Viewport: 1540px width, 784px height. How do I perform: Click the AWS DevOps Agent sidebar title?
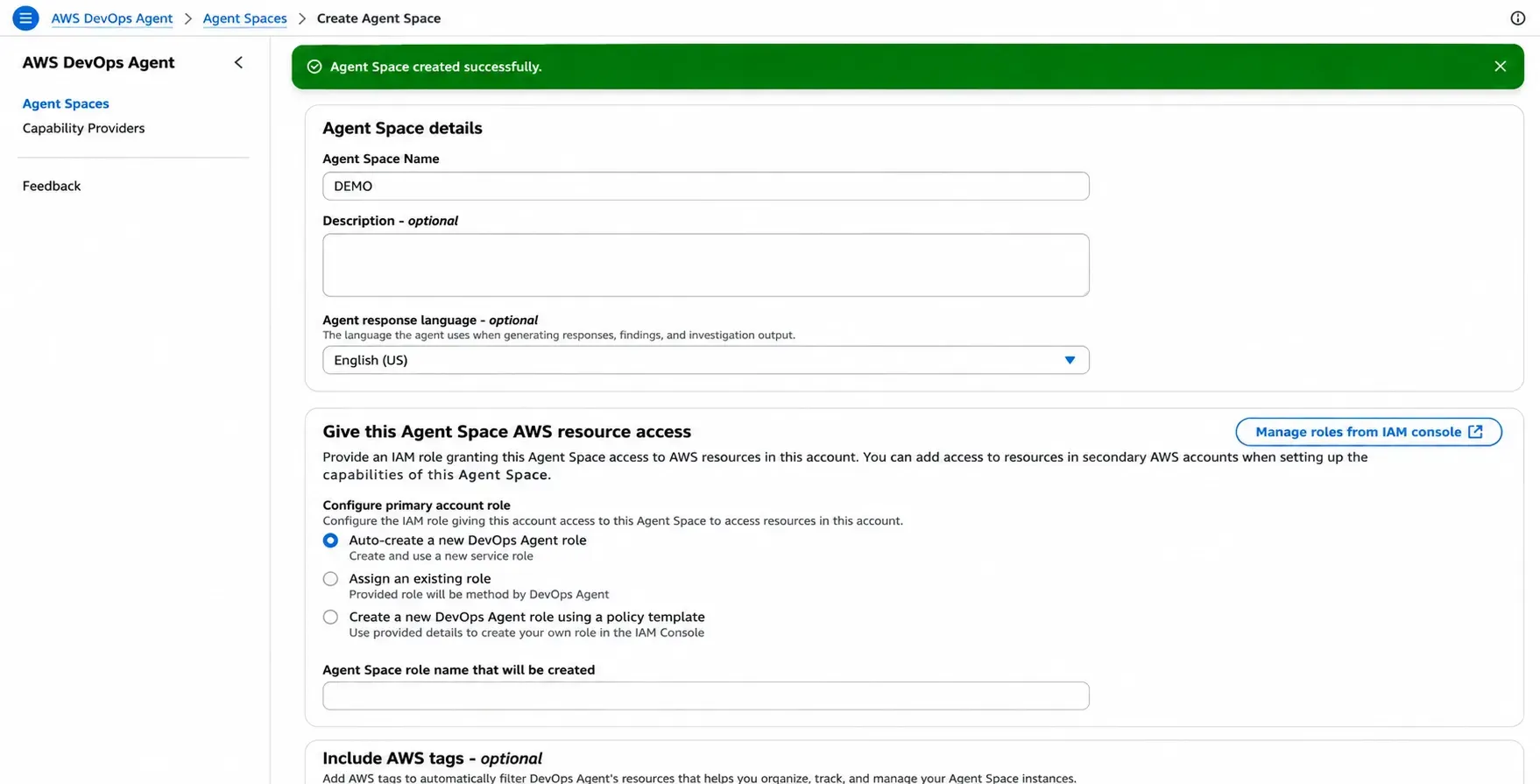98,62
